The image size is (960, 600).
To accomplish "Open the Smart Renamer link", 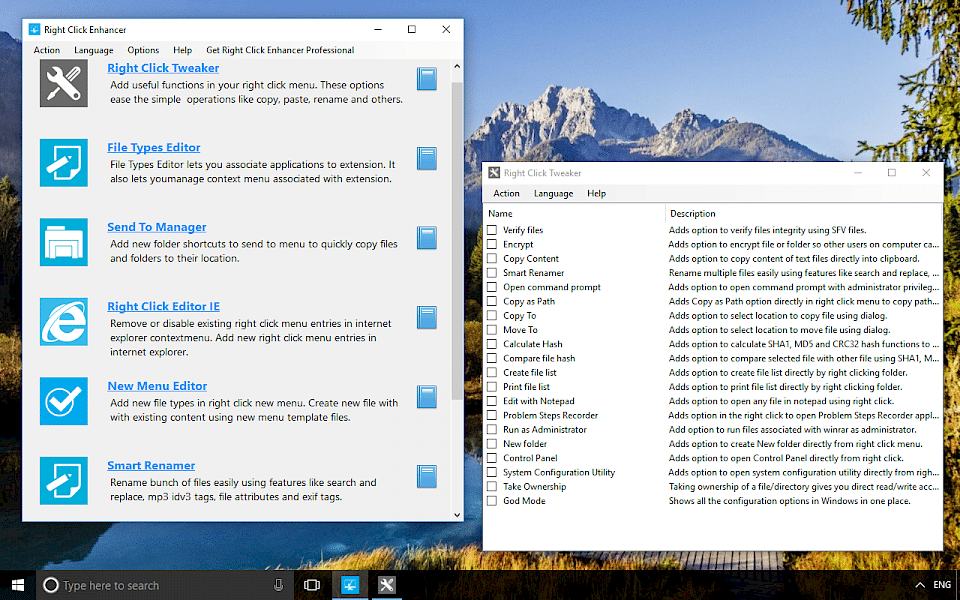I will [x=151, y=466].
